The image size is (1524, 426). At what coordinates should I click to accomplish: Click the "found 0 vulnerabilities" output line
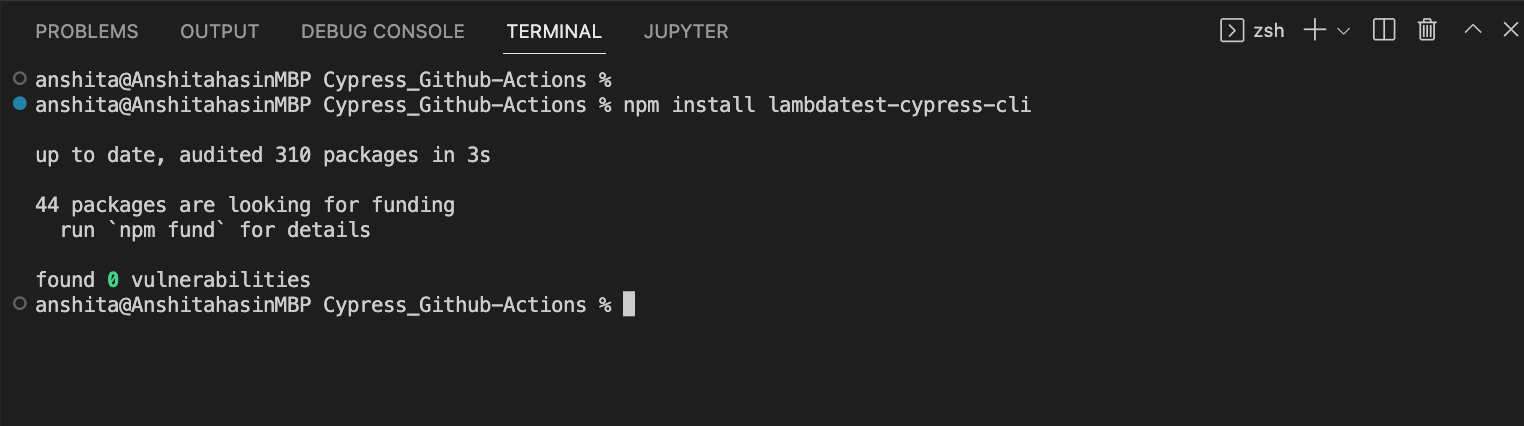pyautogui.click(x=173, y=280)
